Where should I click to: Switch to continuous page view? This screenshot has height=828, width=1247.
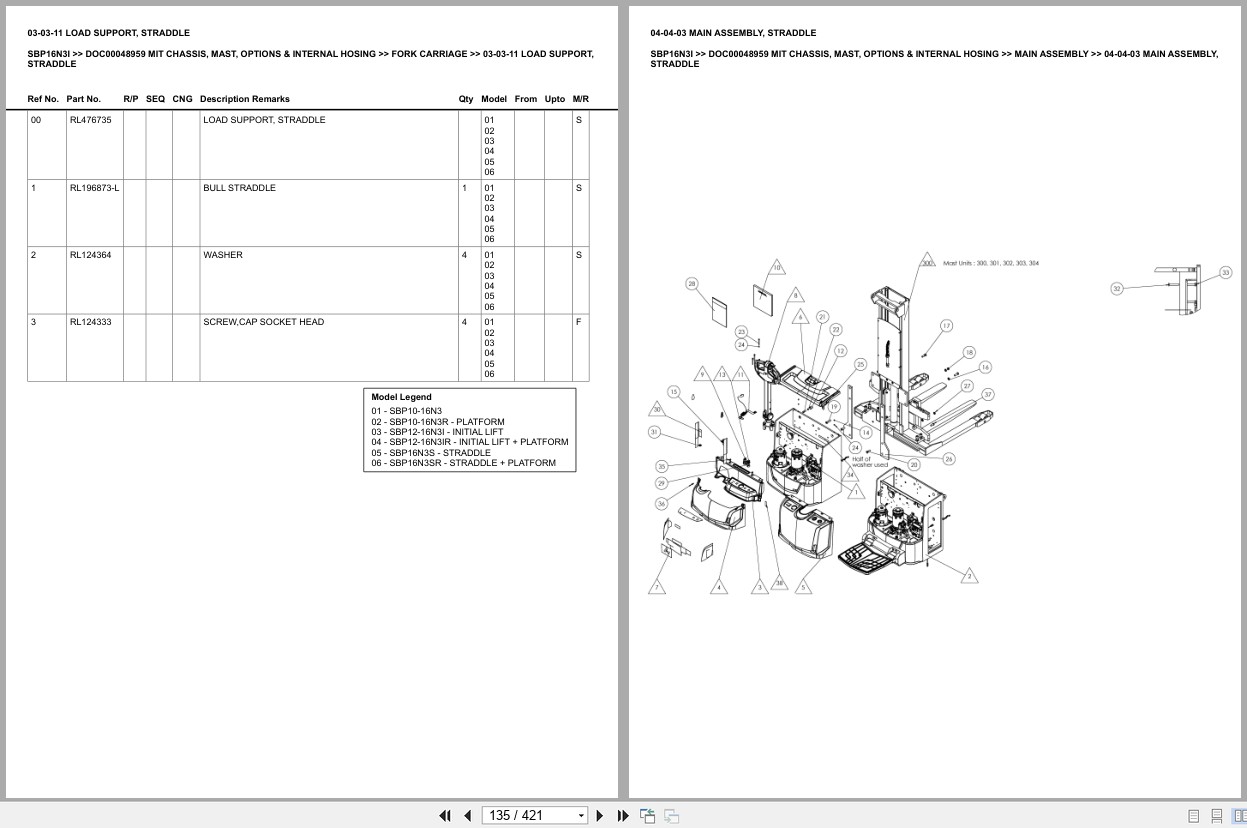point(1217,816)
